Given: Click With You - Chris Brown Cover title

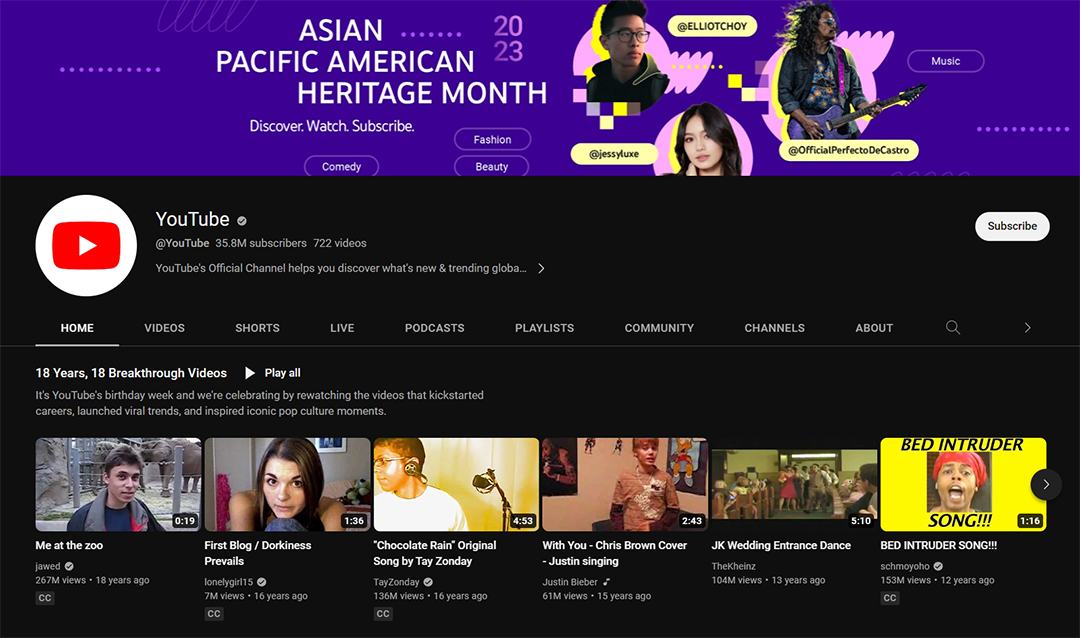Looking at the screenshot, I should [x=614, y=553].
